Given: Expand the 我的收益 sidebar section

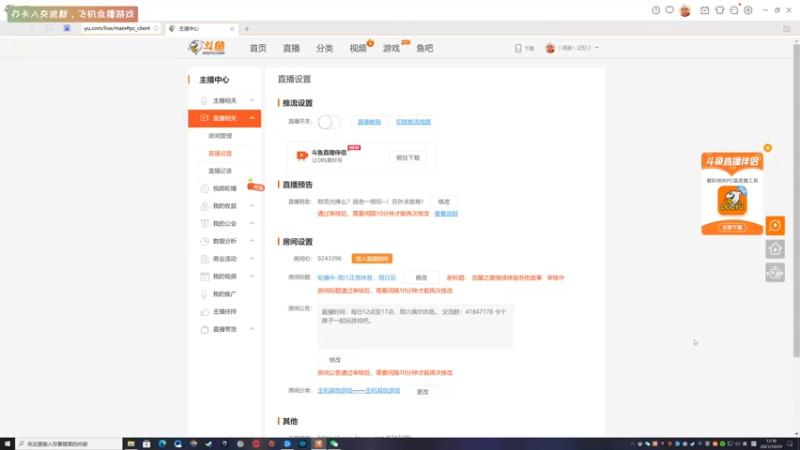Looking at the screenshot, I should click(x=252, y=206).
